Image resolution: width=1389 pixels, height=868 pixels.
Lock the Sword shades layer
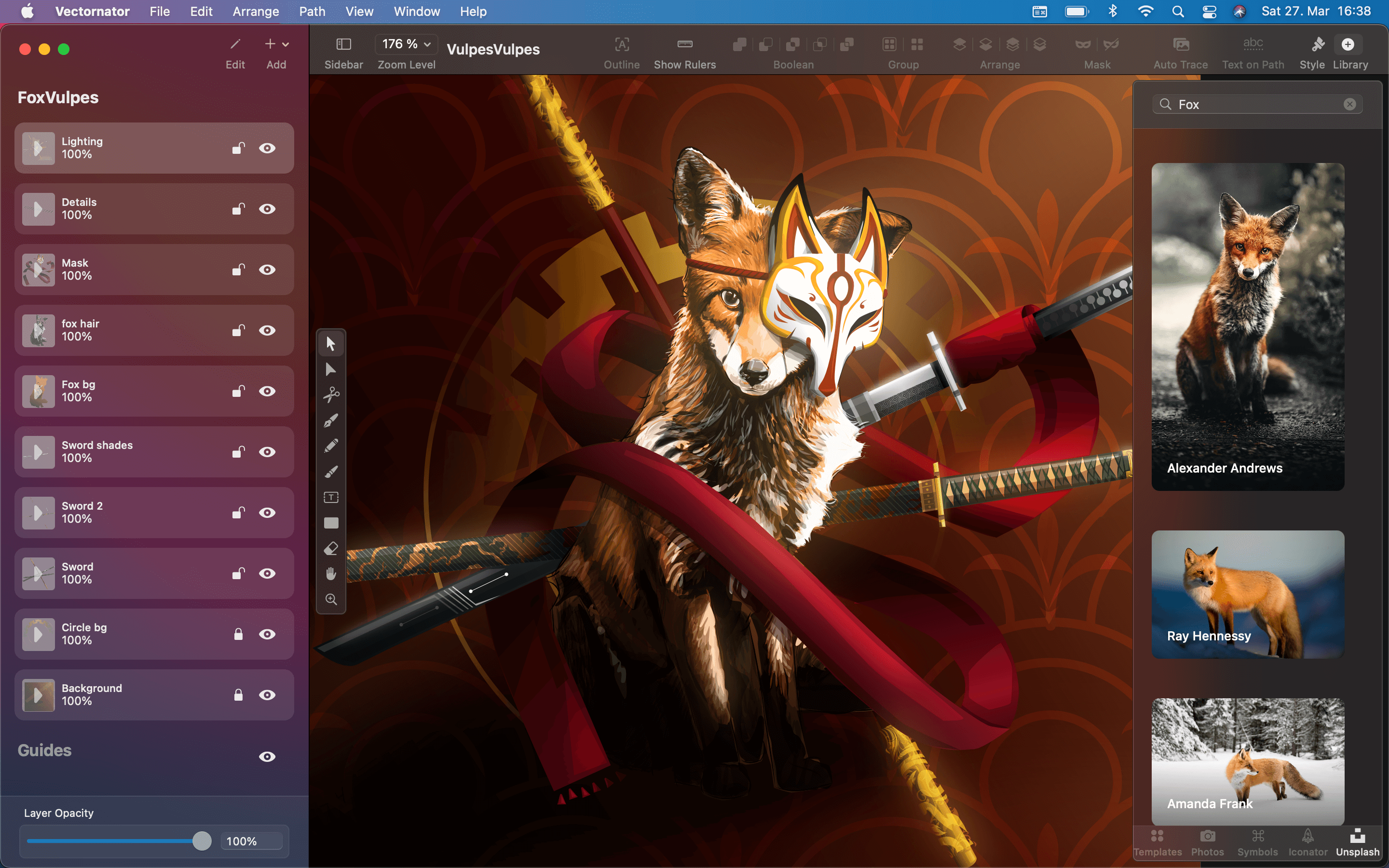[x=238, y=452]
